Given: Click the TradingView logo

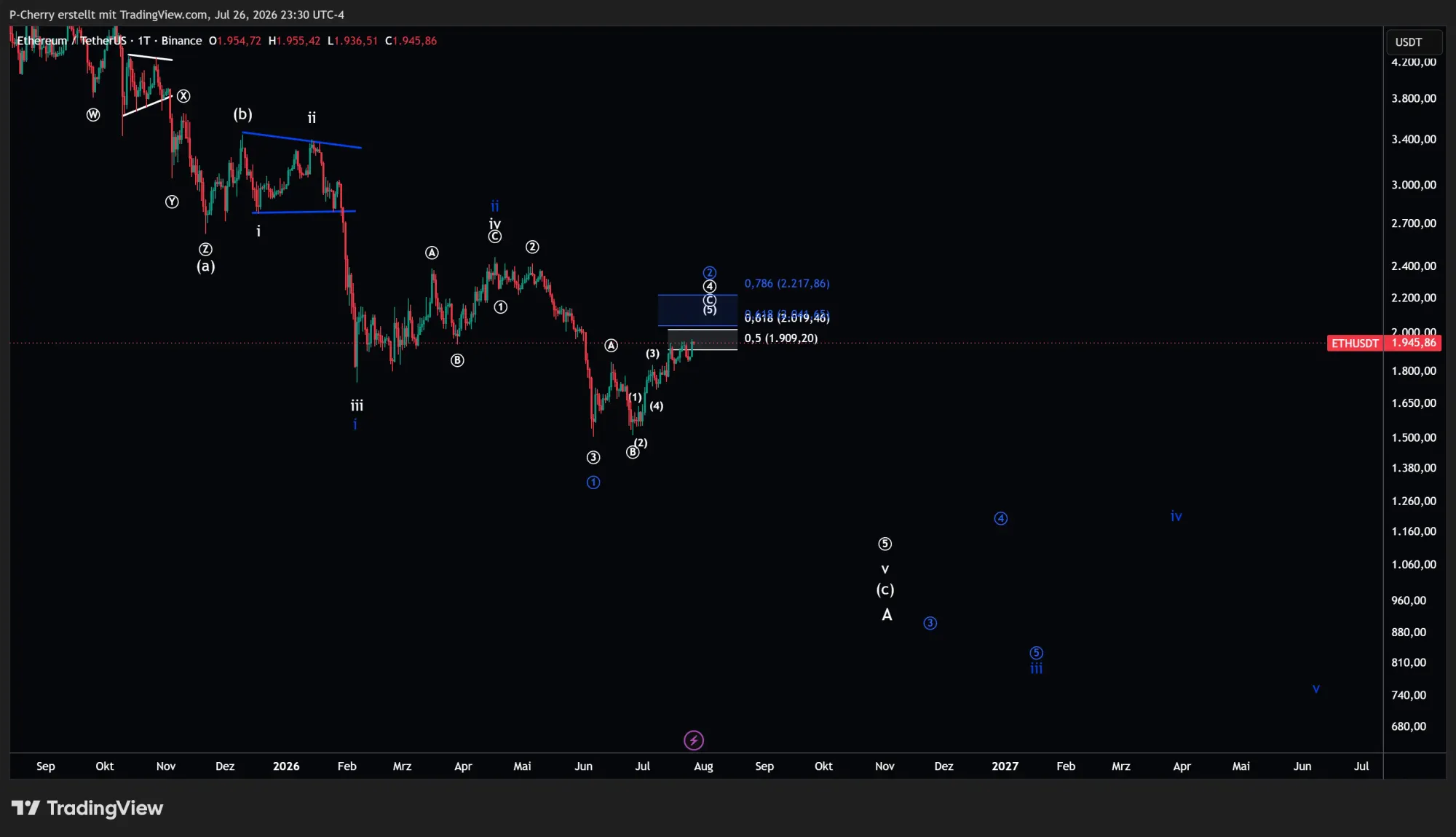Looking at the screenshot, I should click(87, 808).
